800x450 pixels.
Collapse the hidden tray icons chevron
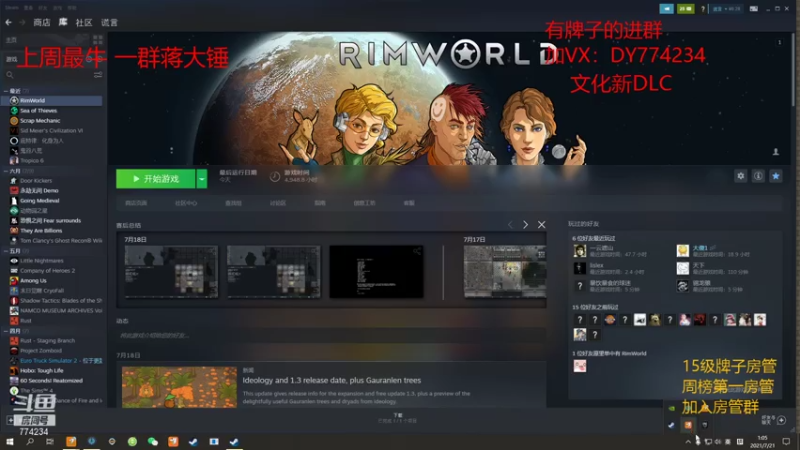pos(688,442)
